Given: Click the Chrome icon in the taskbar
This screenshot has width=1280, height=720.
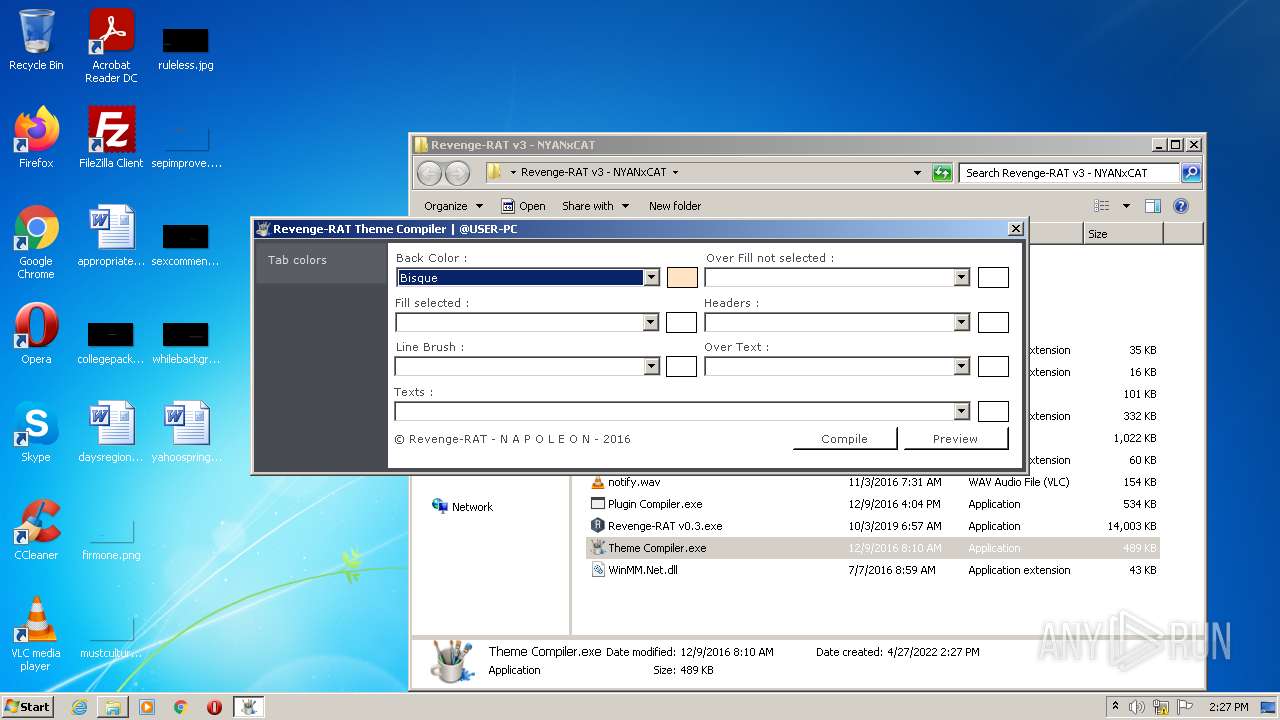Looking at the screenshot, I should pos(181,707).
